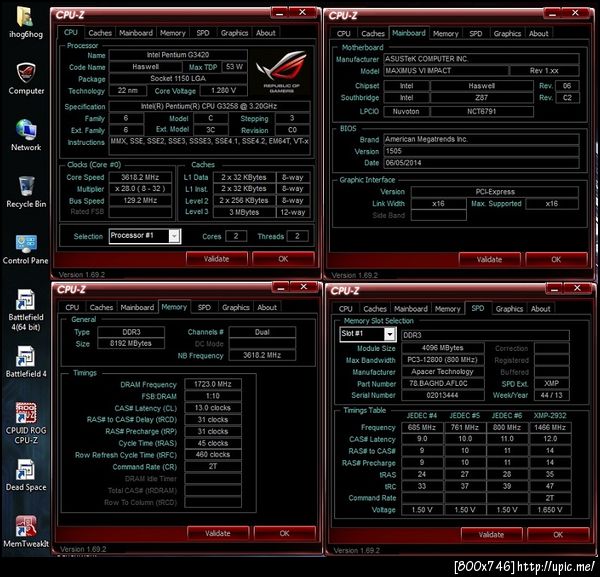The width and height of the screenshot is (600, 577).
Task: Switch to SPD tab in CPU window
Action: pos(203,33)
